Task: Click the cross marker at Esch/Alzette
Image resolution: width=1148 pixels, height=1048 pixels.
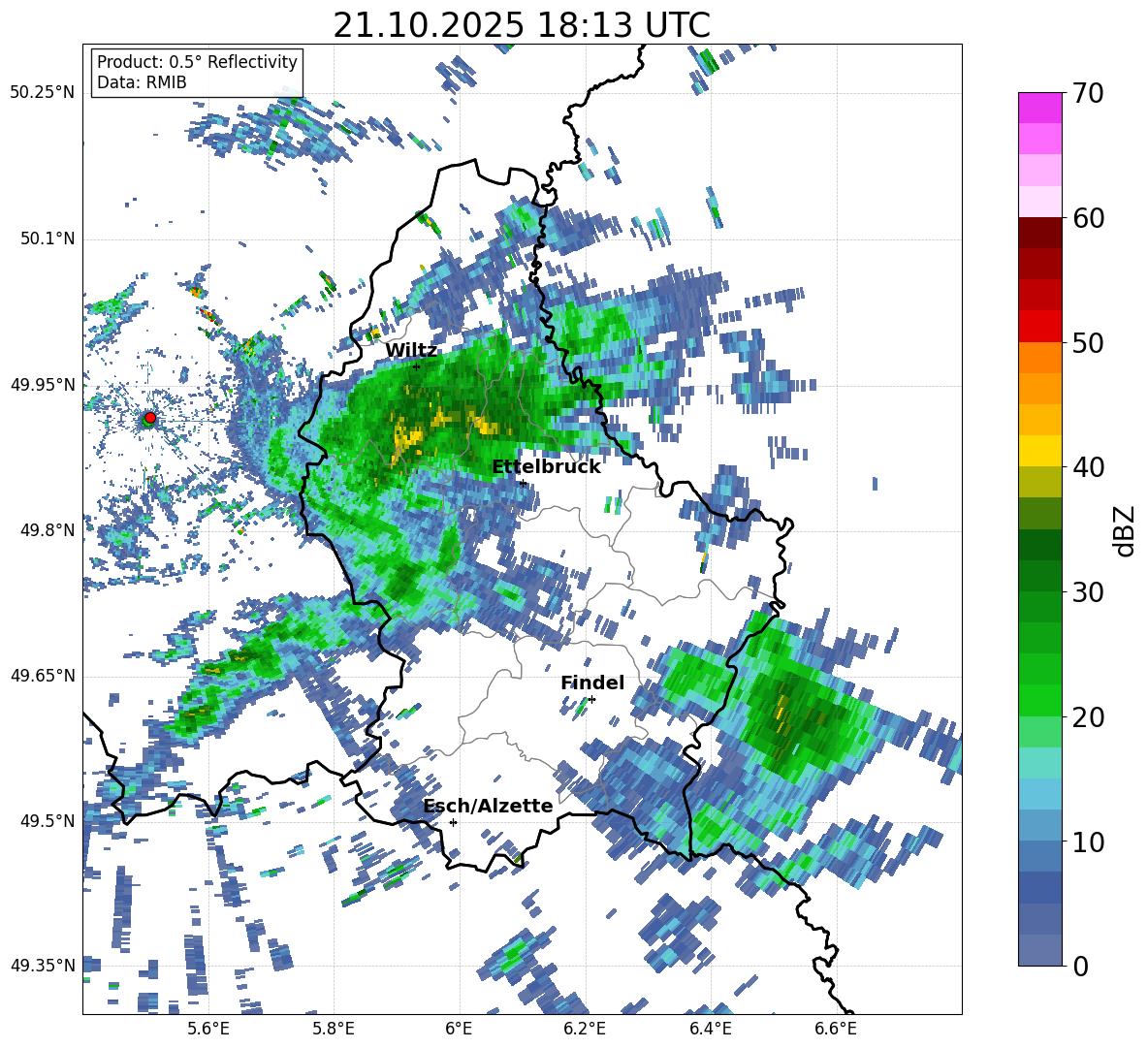Action: [453, 822]
